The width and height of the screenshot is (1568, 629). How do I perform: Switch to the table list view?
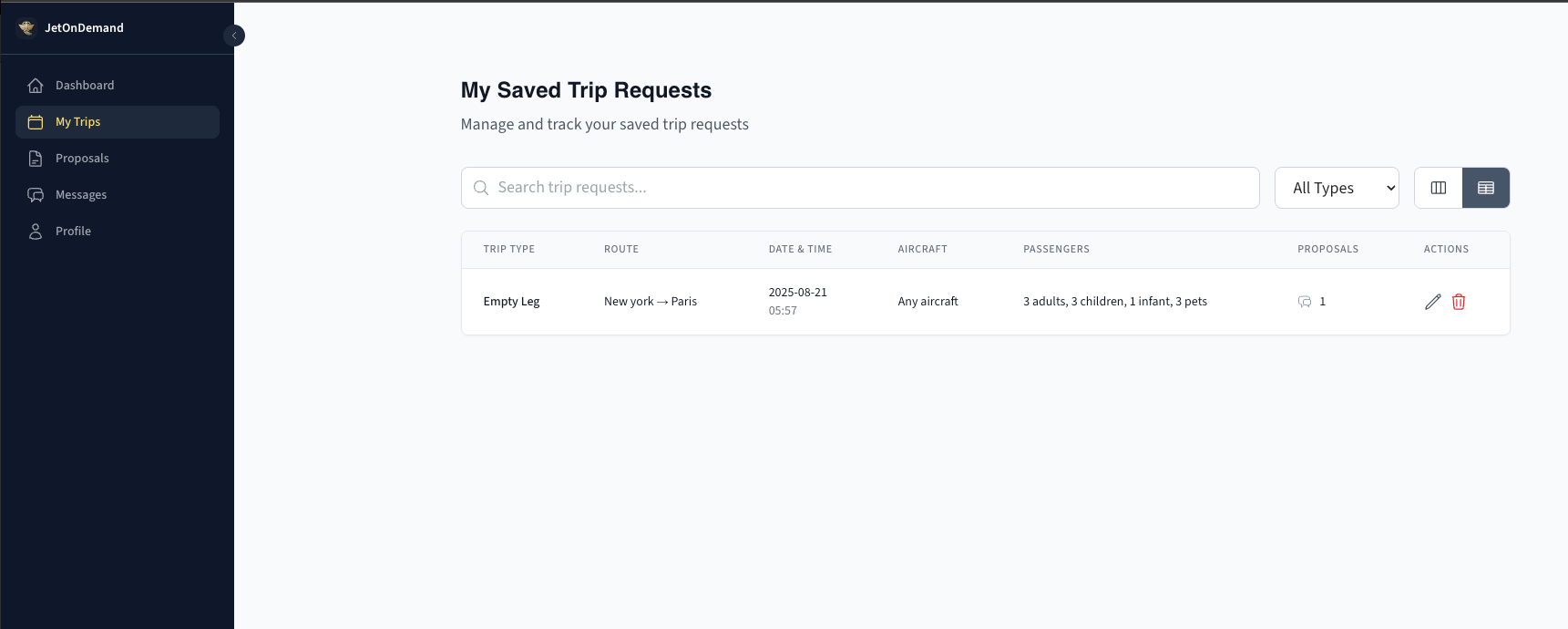(x=1486, y=188)
